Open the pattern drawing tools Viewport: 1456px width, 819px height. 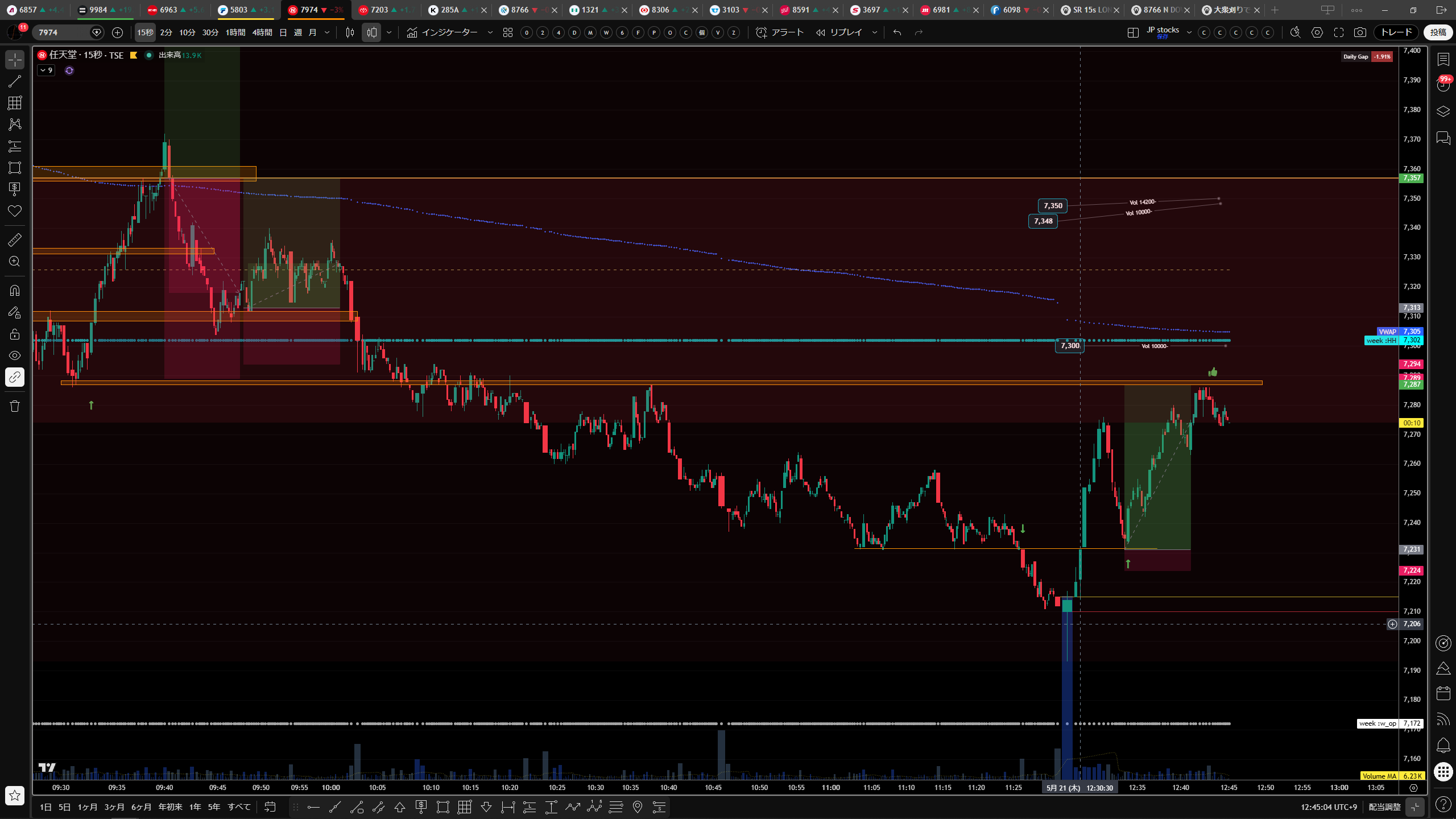tap(15, 124)
